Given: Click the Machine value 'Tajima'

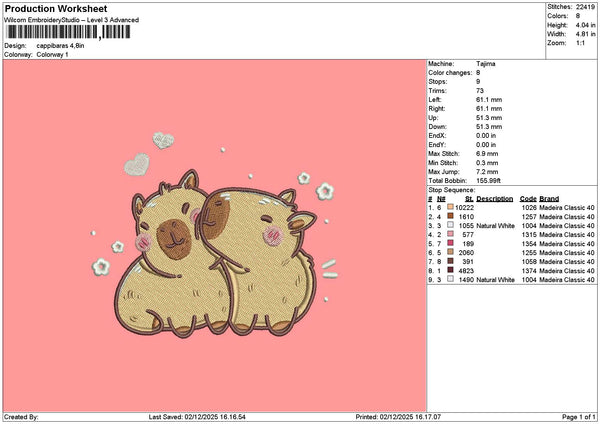Looking at the screenshot, I should [x=486, y=64].
